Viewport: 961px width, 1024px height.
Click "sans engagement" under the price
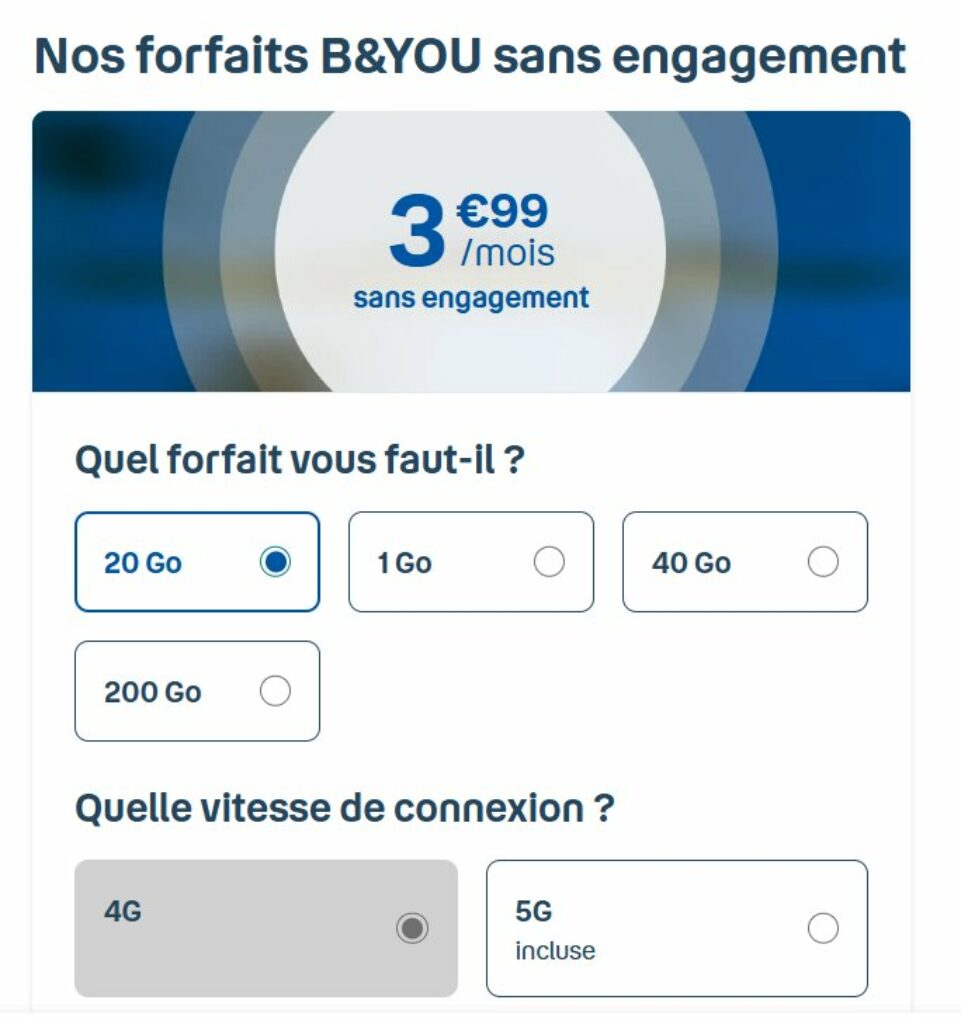[x=471, y=298]
